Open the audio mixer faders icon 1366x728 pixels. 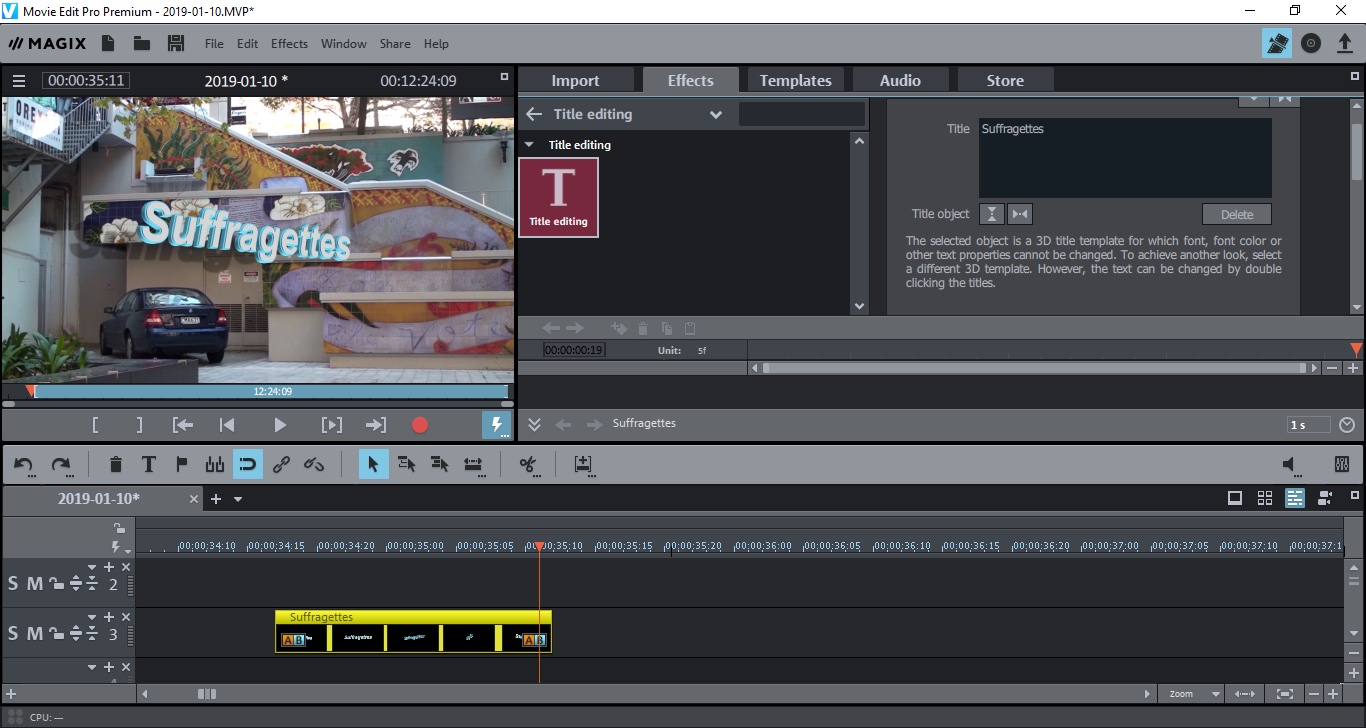[1342, 464]
